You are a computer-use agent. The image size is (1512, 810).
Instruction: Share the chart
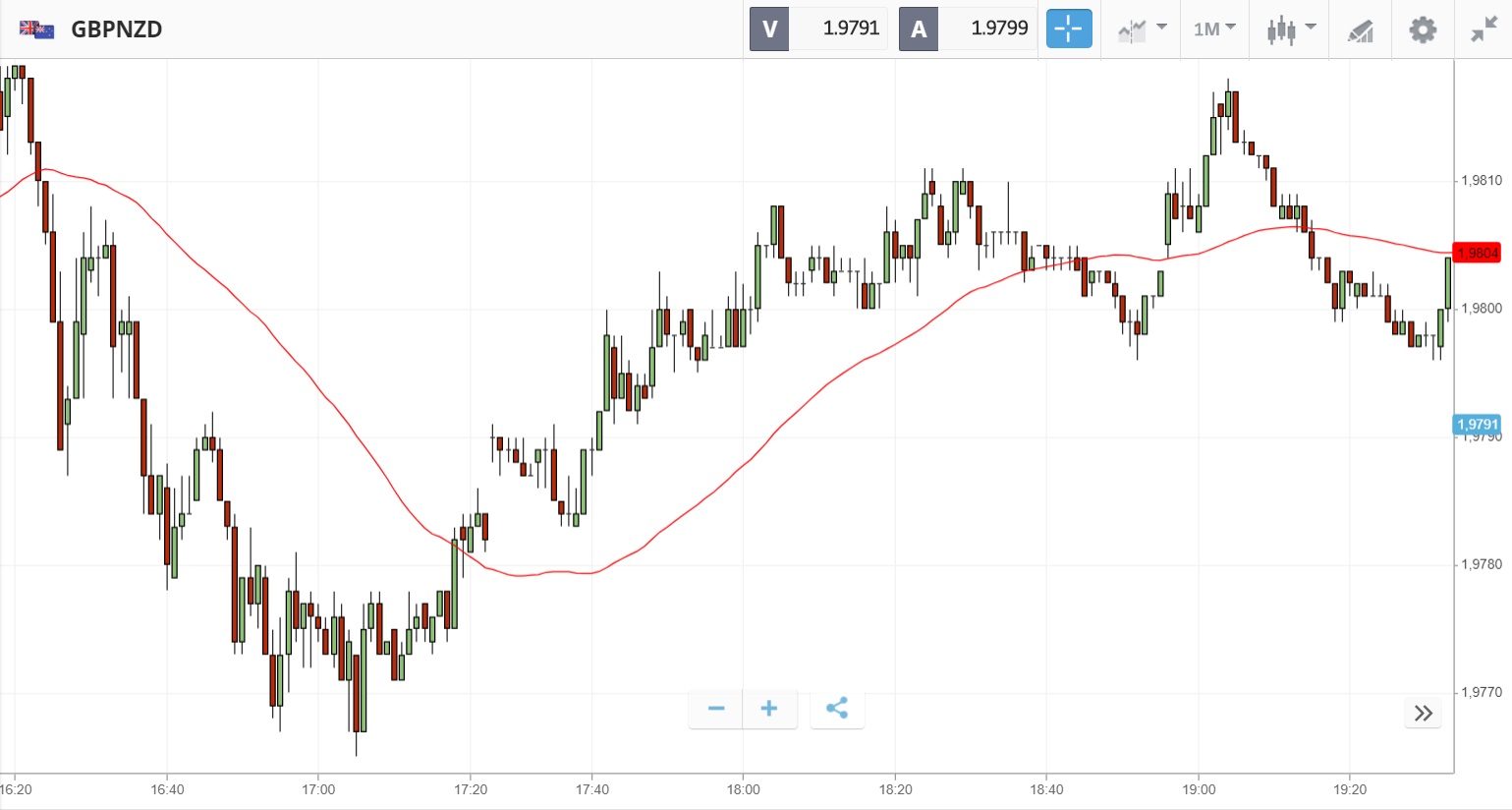point(837,709)
